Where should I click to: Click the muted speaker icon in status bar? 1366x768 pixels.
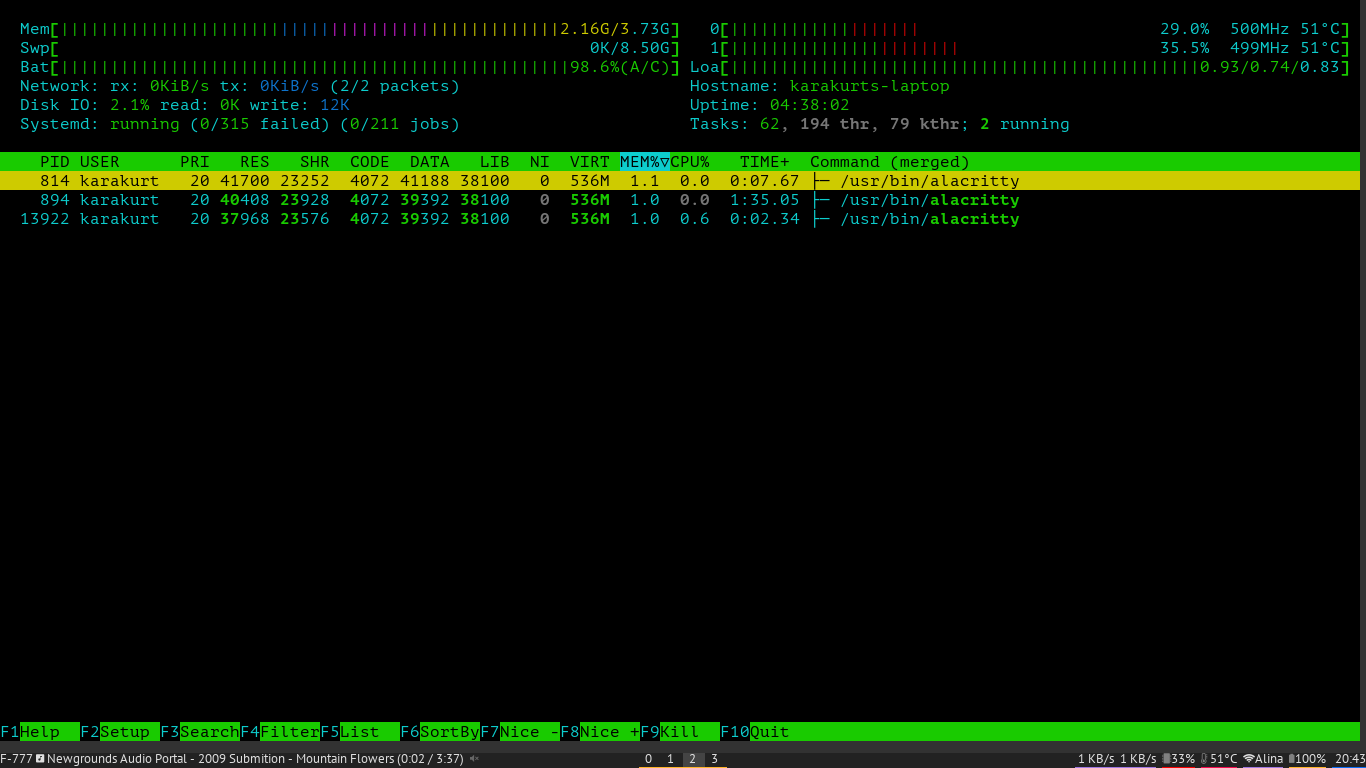pos(474,759)
